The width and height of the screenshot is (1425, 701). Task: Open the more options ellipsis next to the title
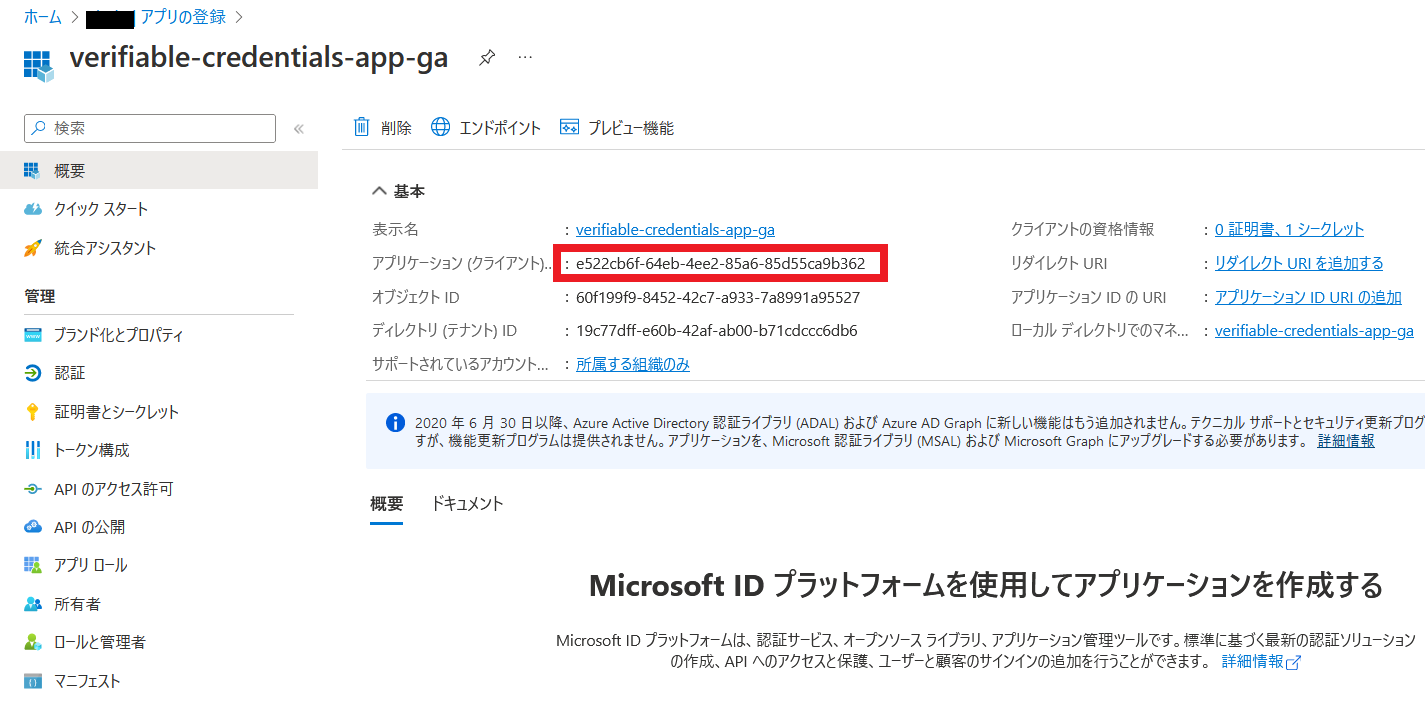tap(525, 58)
